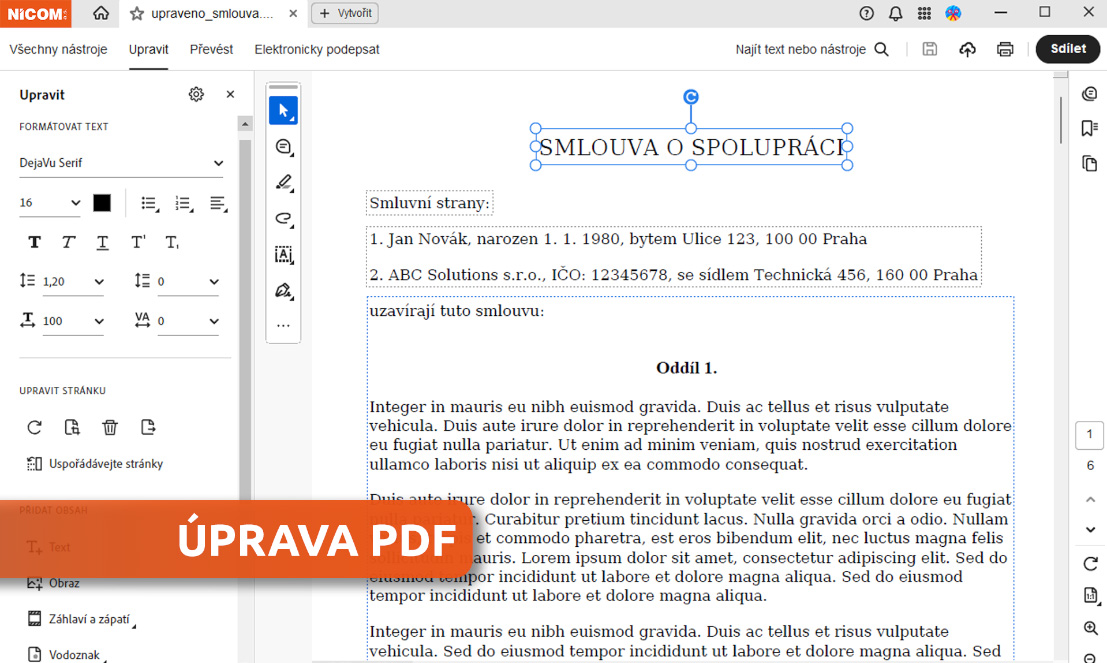Close the Upravit panel
1107x663 pixels.
(230, 94)
